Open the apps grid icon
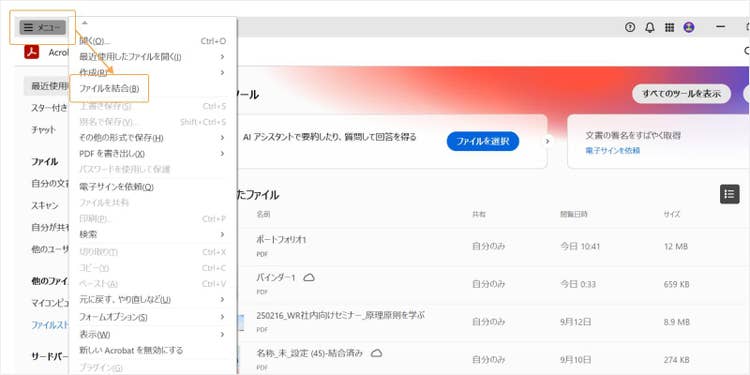Viewport: 750px width, 375px height. 670,28
